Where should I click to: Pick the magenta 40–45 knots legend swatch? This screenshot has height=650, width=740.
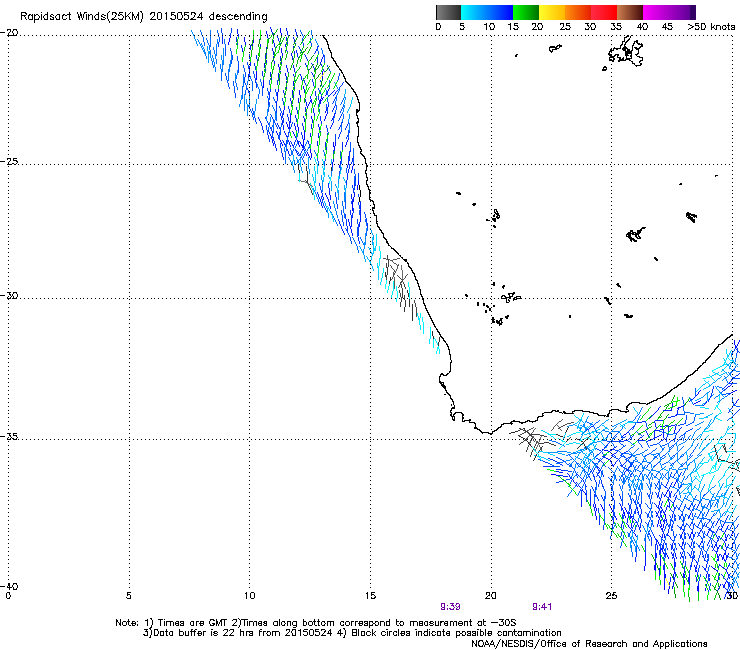tap(656, 12)
